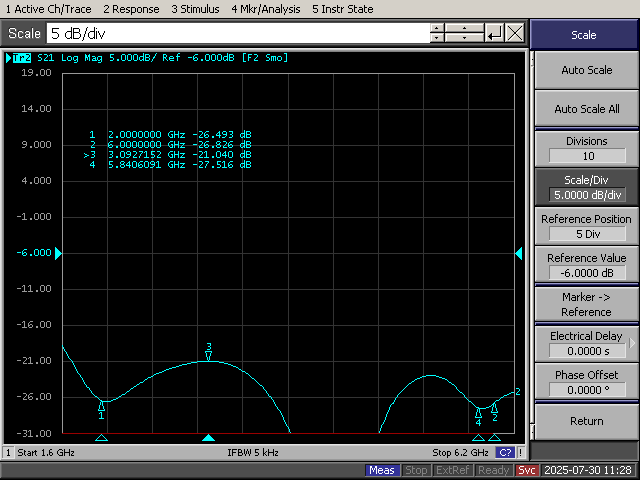
Task: Select the Tr2 trace label
Action: pyautogui.click(x=22, y=58)
